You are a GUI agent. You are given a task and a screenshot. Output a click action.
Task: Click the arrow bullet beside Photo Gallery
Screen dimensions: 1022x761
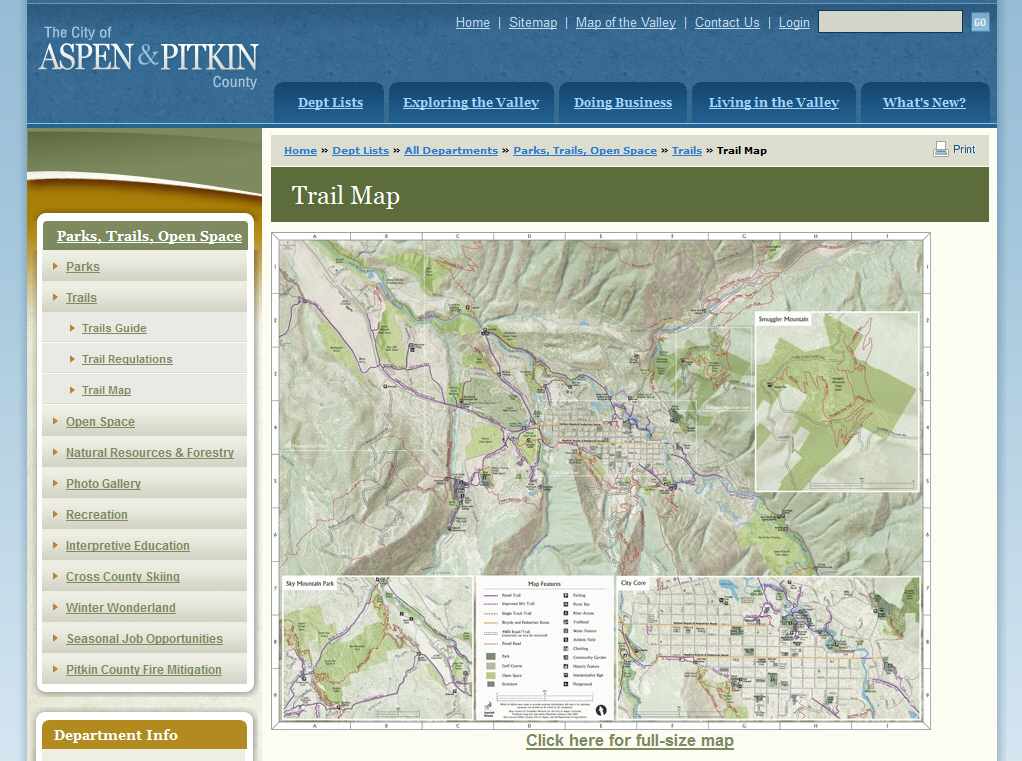[55, 483]
